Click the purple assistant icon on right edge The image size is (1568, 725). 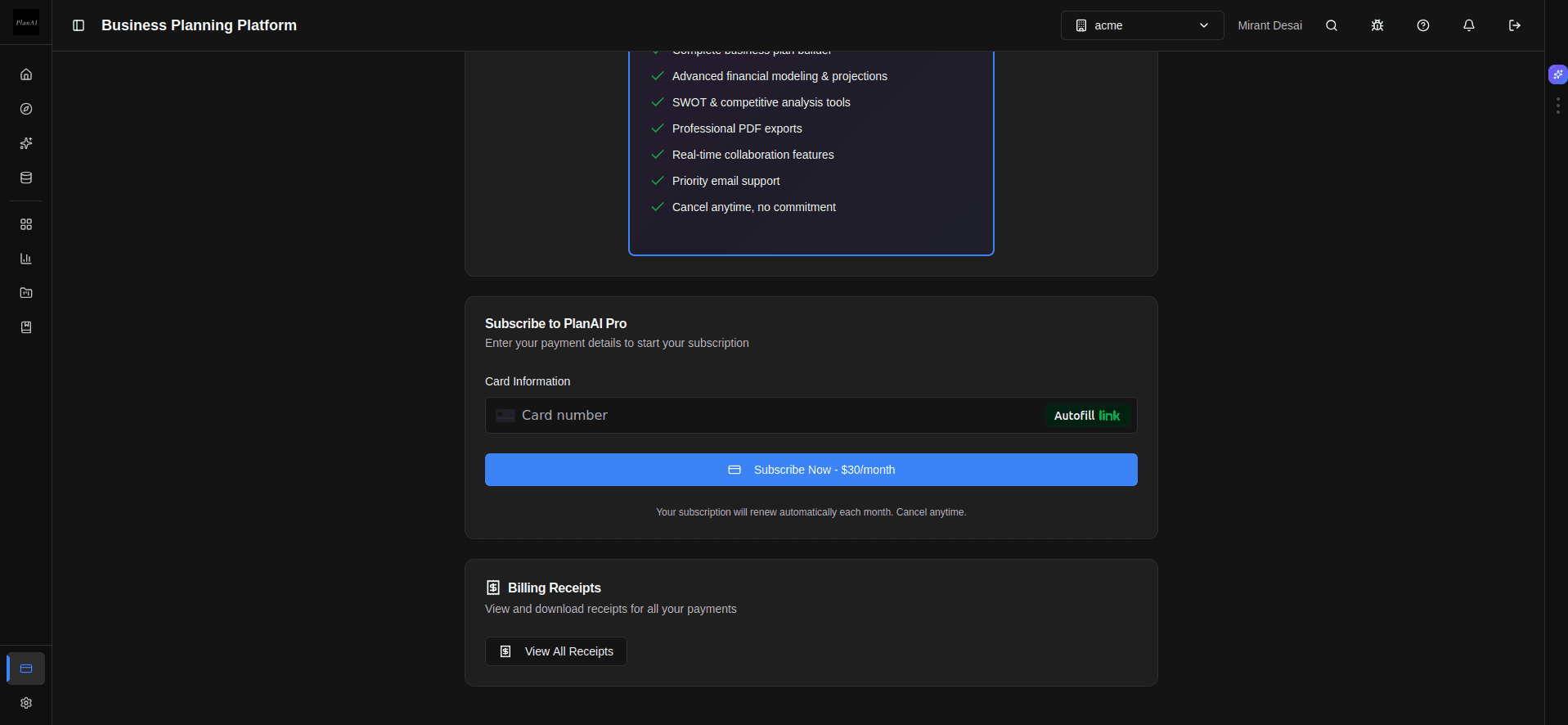(1558, 74)
